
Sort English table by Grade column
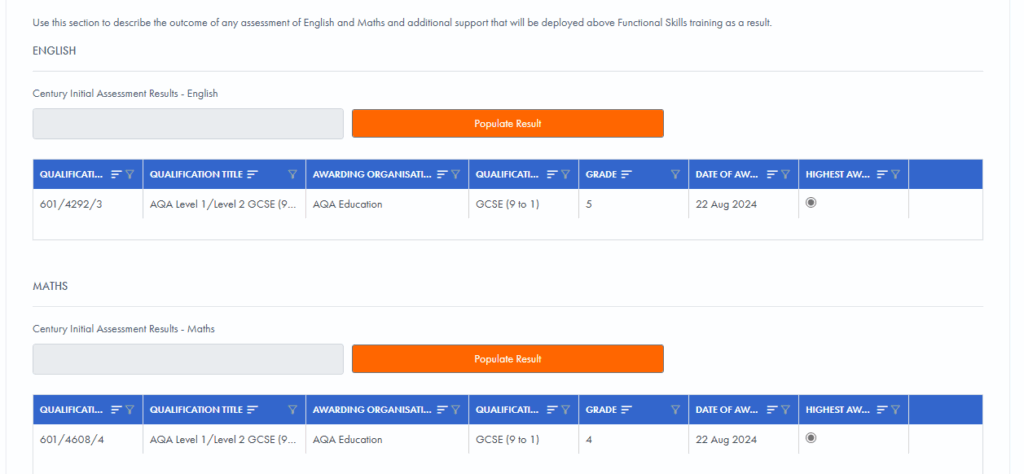click(x=627, y=174)
